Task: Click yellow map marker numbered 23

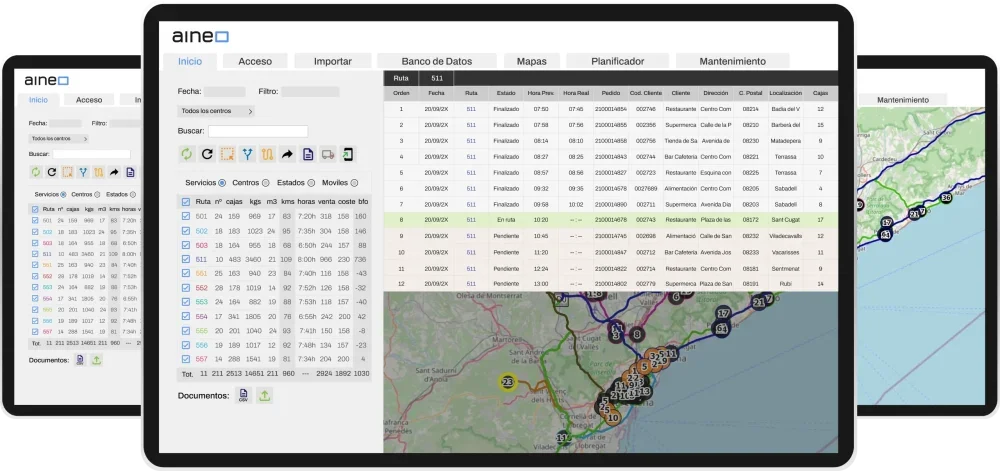Action: (x=507, y=382)
